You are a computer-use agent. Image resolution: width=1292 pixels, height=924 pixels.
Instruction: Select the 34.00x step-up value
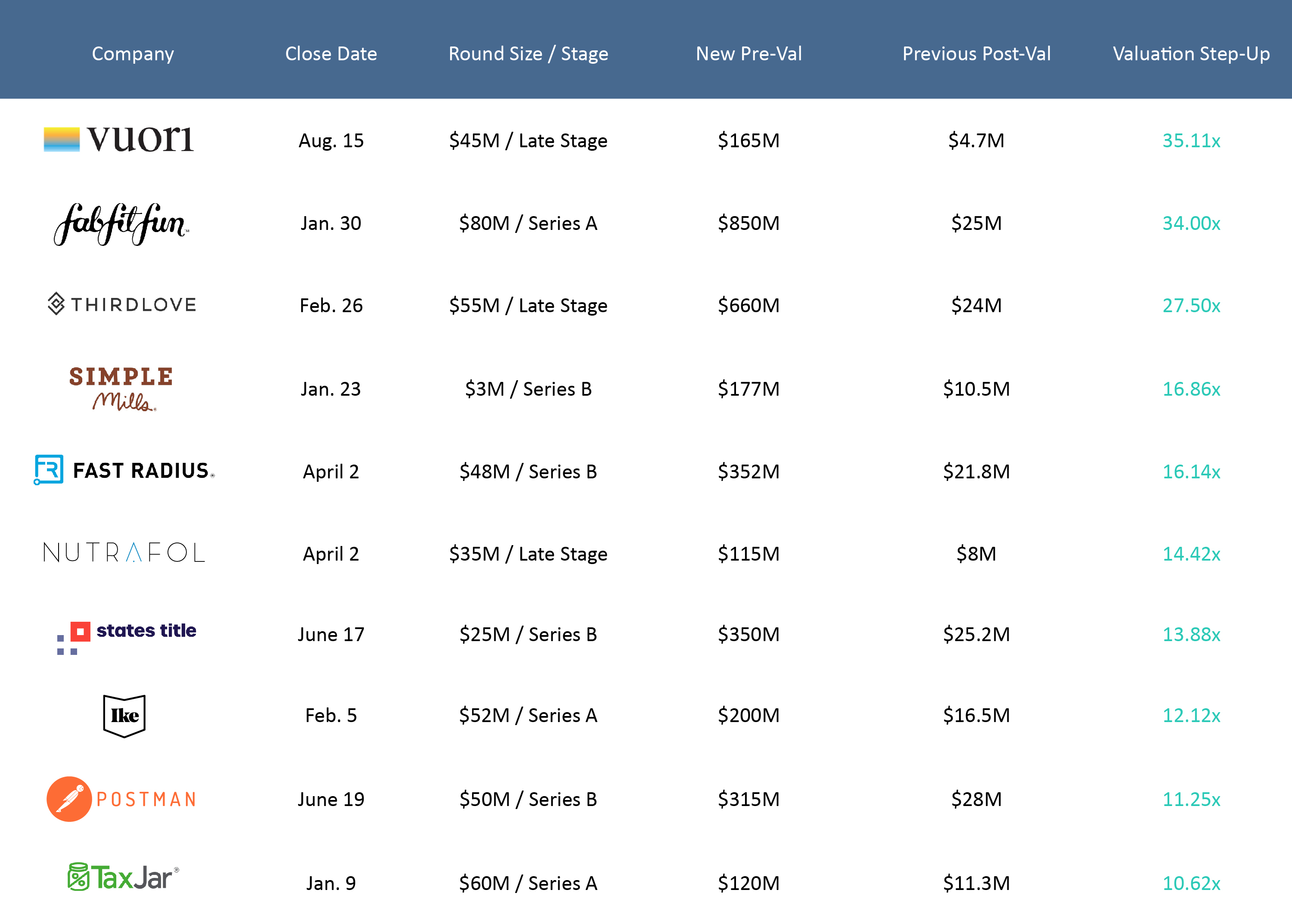click(1191, 223)
